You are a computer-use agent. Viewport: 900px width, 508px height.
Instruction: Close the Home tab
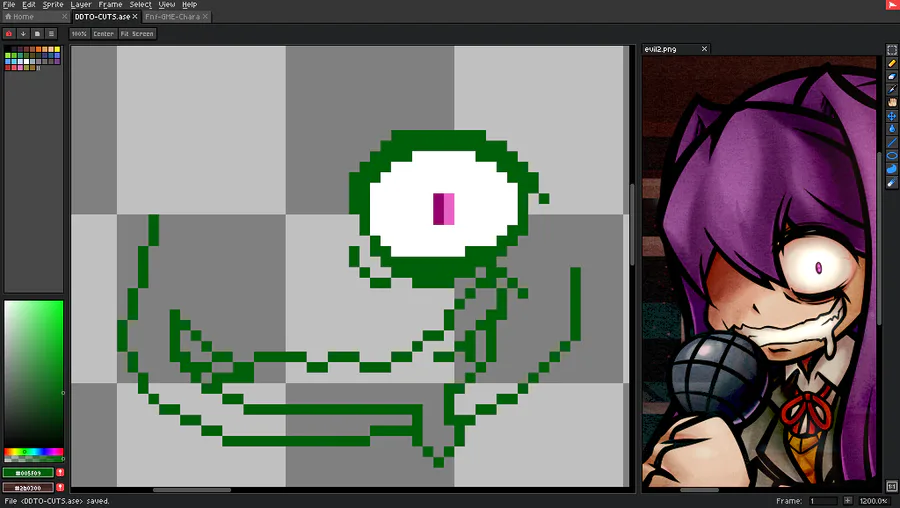[64, 17]
